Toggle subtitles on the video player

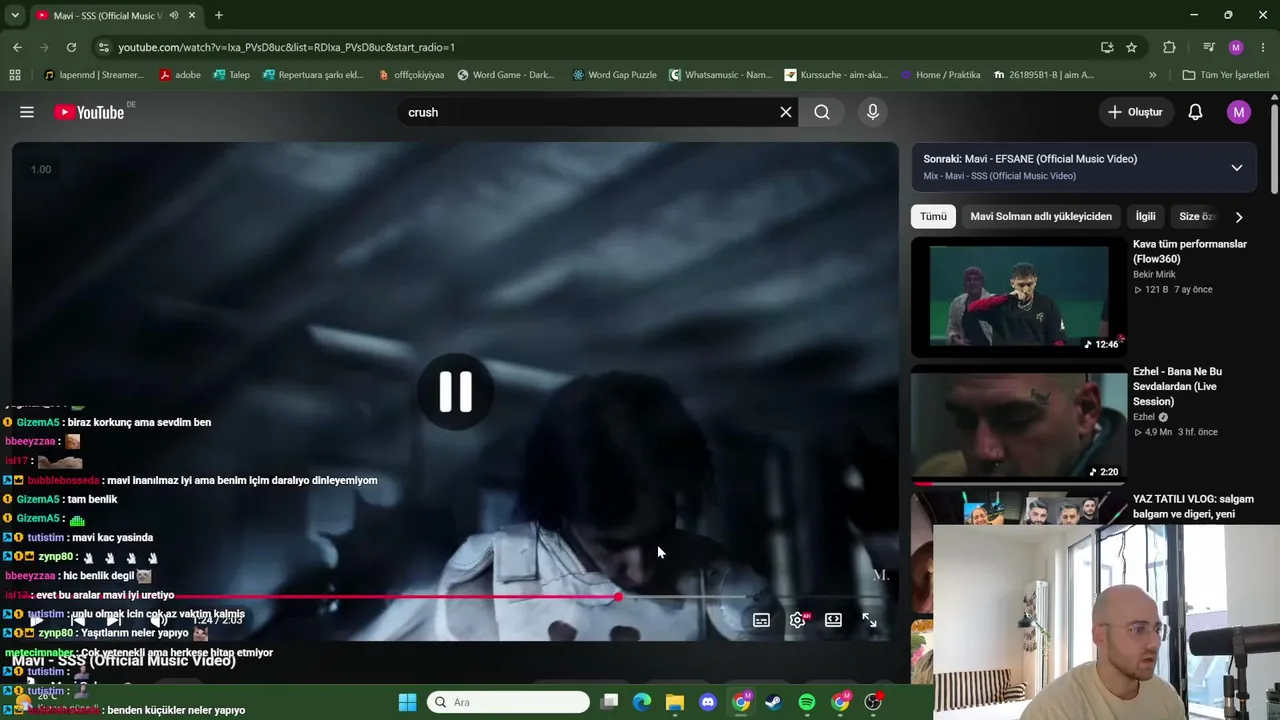pos(761,620)
